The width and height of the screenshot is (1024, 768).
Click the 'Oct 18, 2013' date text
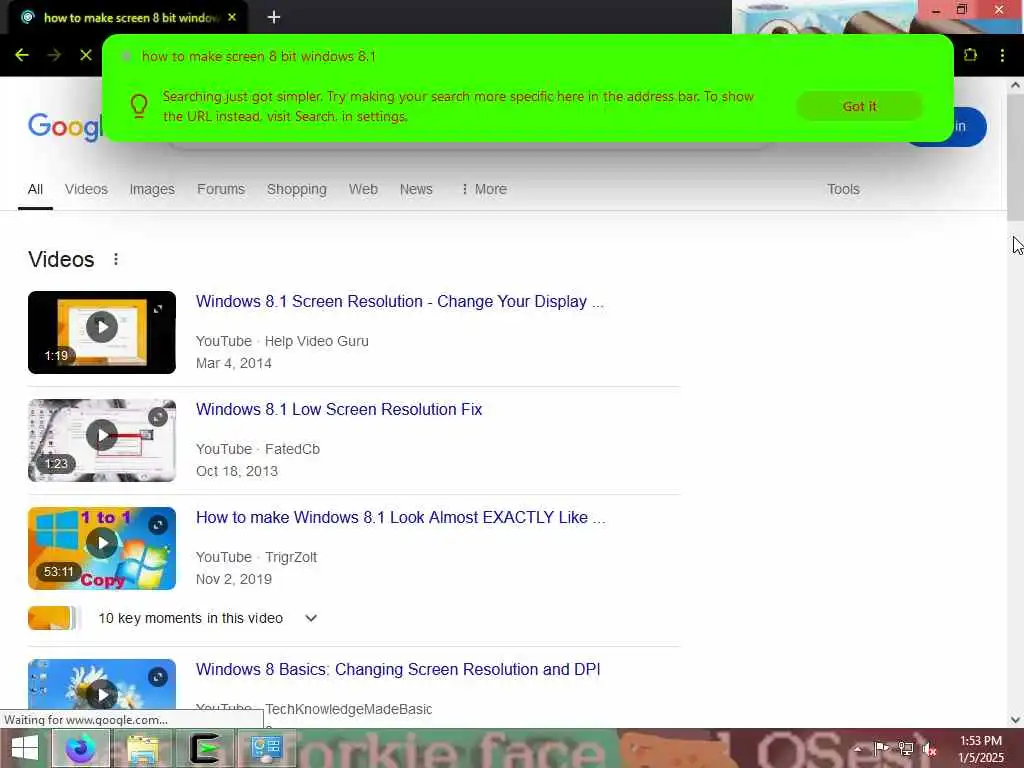point(236,472)
